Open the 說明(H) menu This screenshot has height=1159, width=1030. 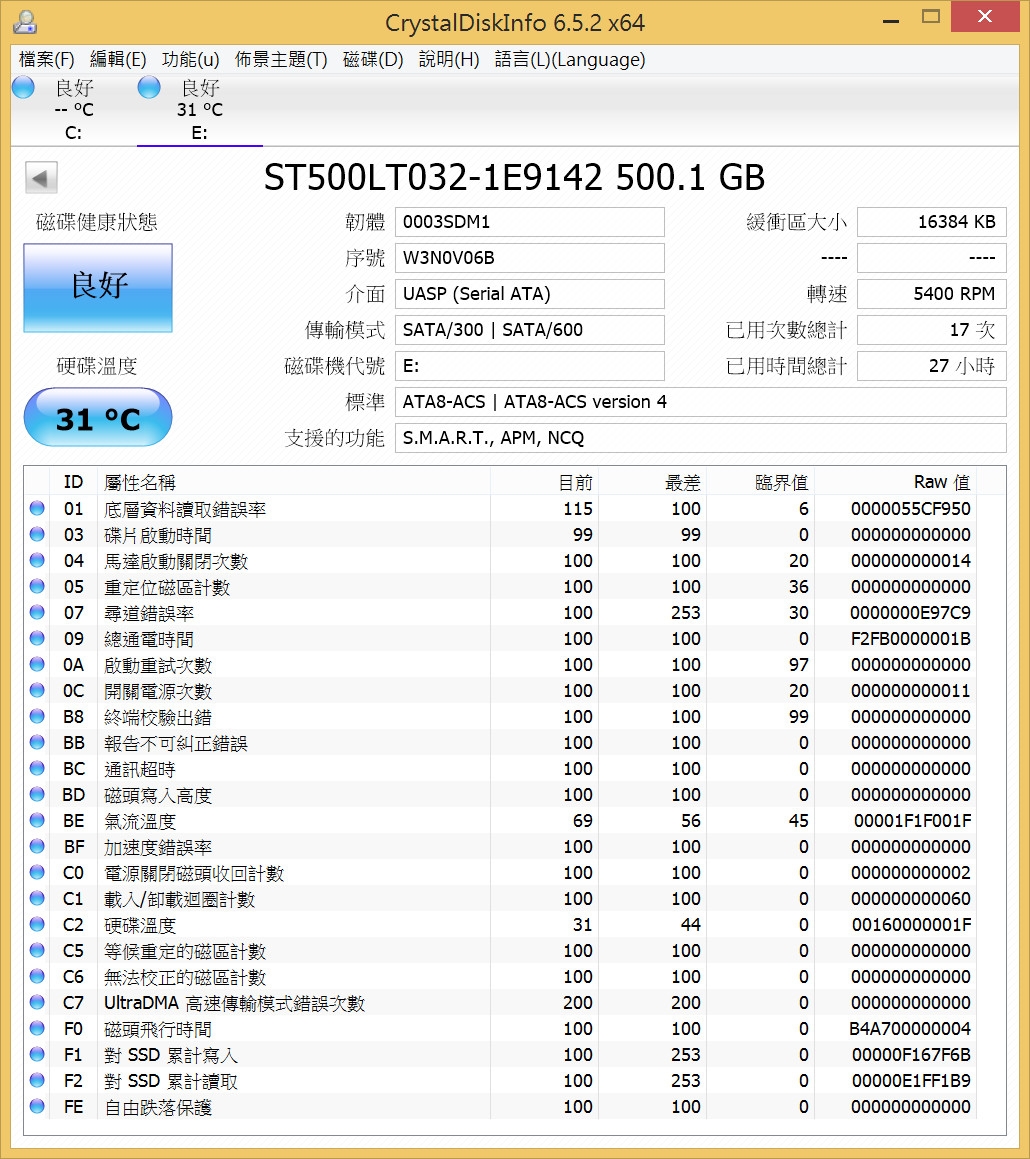pos(449,59)
